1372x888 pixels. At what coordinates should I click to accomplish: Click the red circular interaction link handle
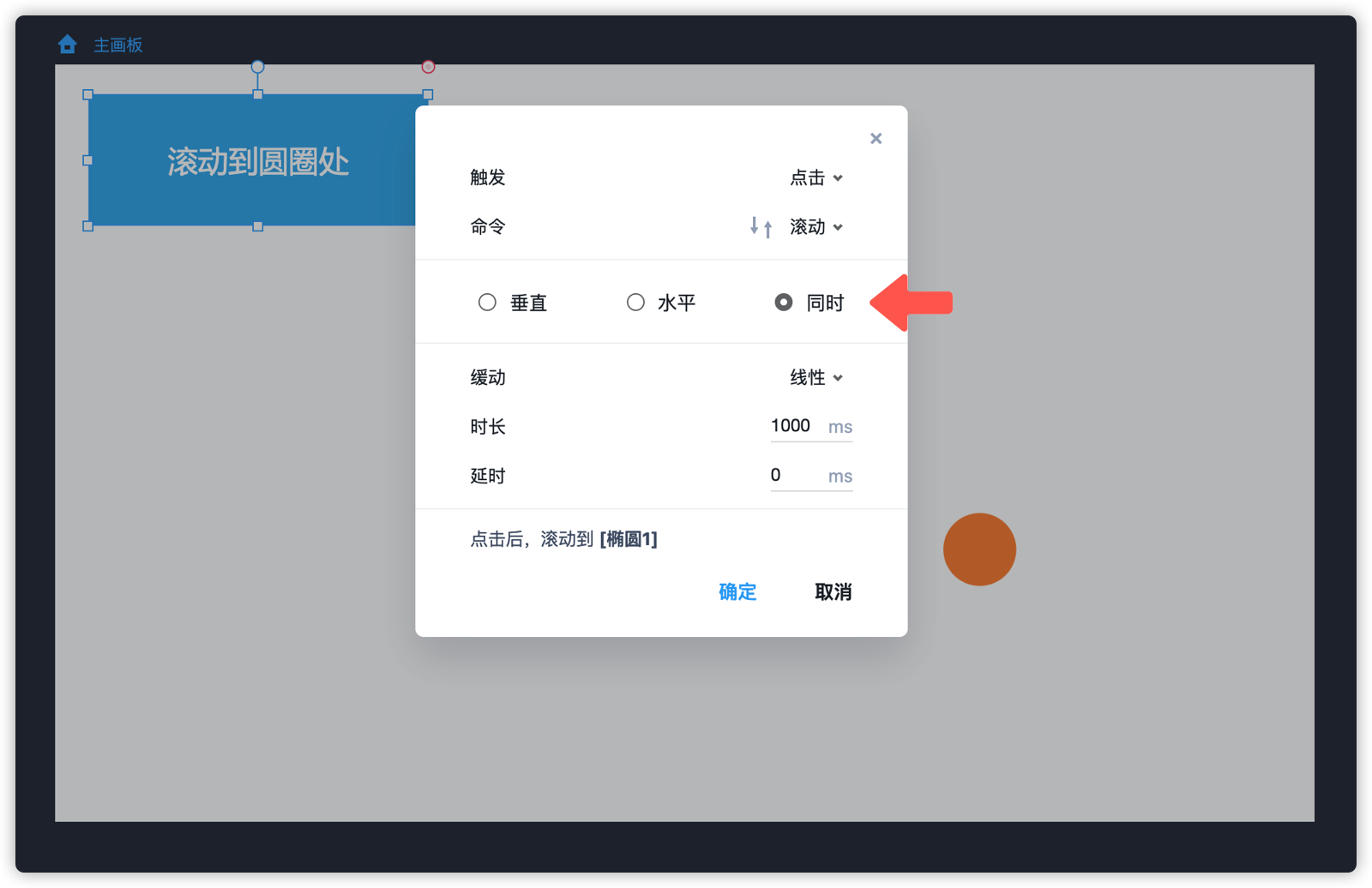pyautogui.click(x=428, y=67)
